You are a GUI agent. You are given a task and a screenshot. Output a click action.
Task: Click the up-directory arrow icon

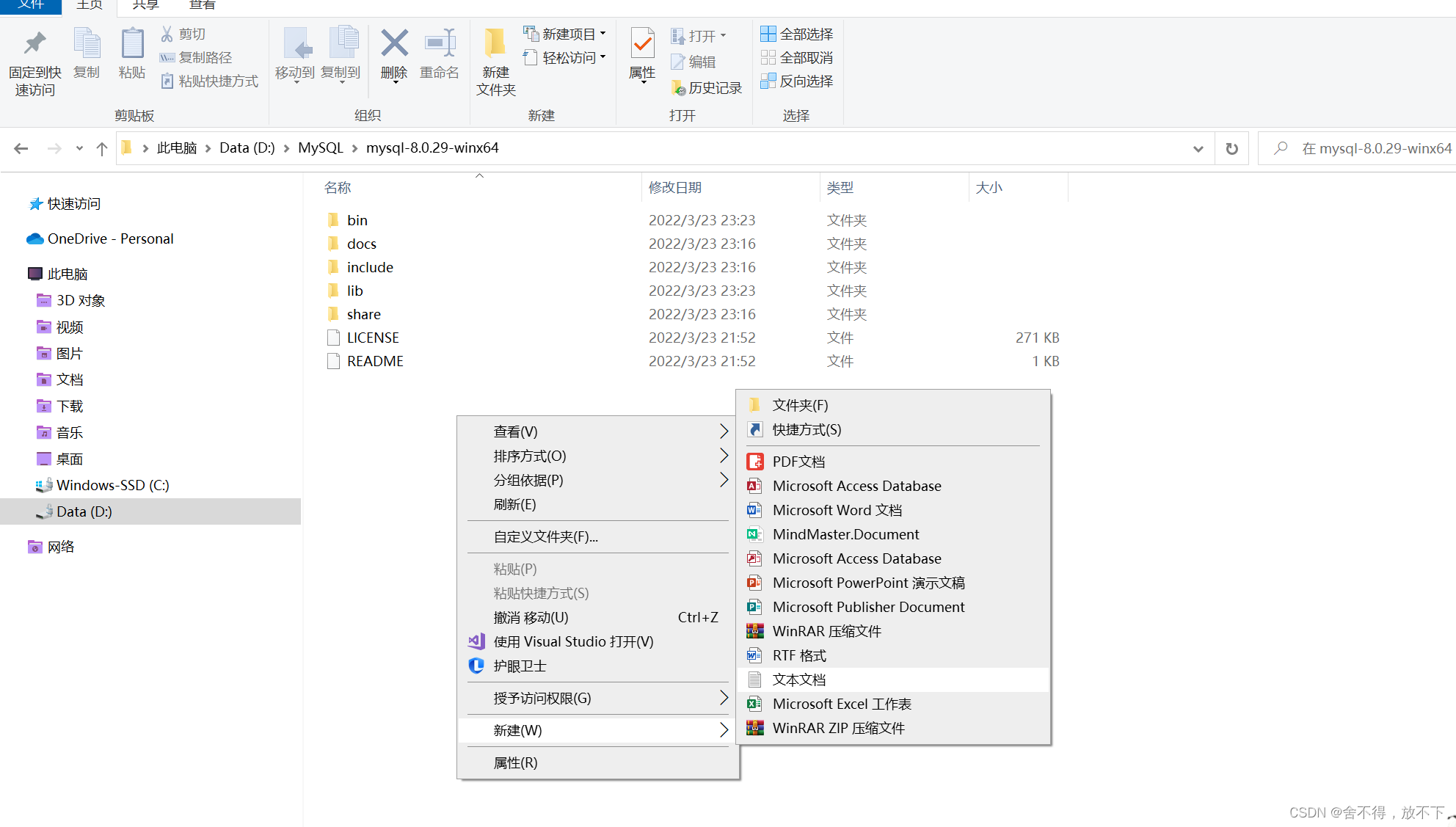(x=102, y=149)
